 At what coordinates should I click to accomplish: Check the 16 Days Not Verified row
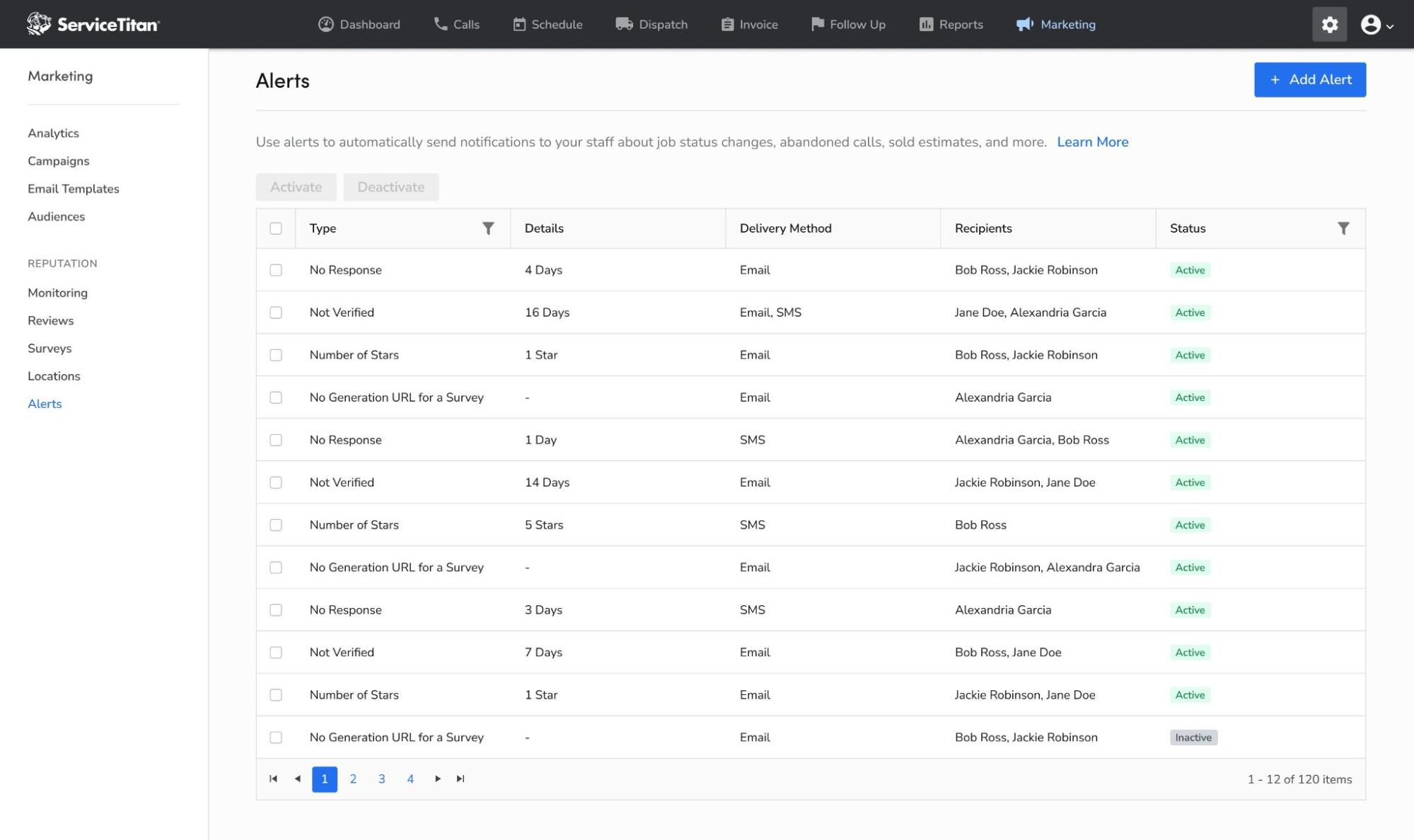(276, 313)
